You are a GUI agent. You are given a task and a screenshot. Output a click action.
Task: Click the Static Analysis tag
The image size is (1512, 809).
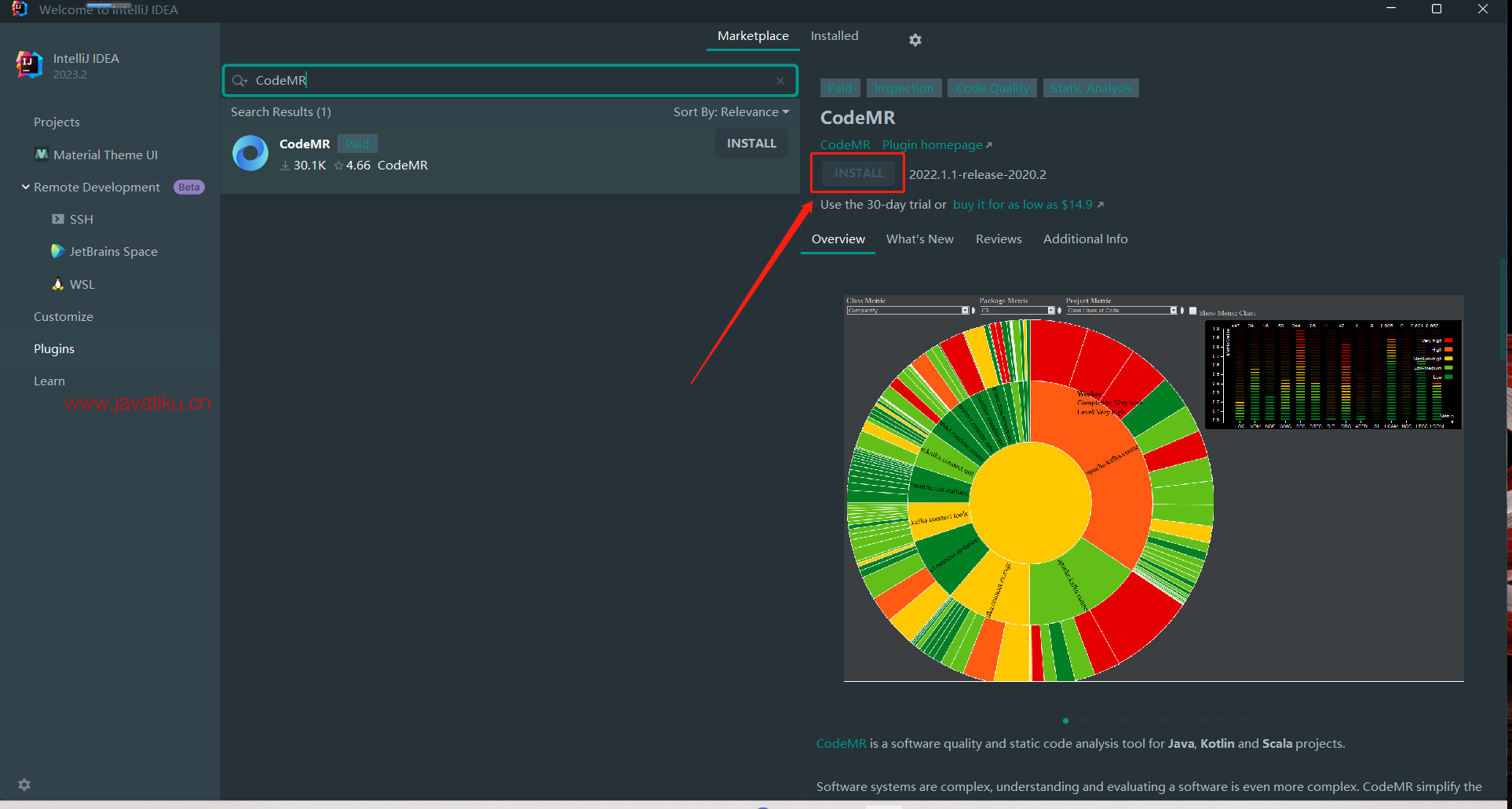[1091, 88]
